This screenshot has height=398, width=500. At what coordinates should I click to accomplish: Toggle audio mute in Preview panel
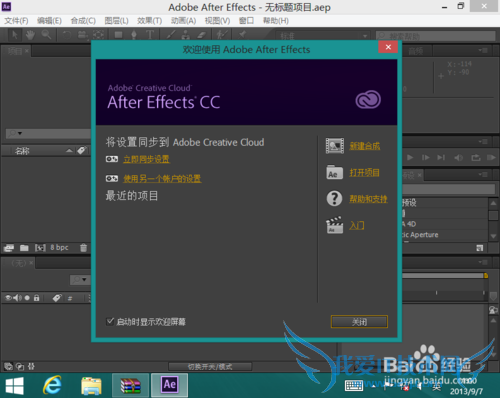(459, 158)
